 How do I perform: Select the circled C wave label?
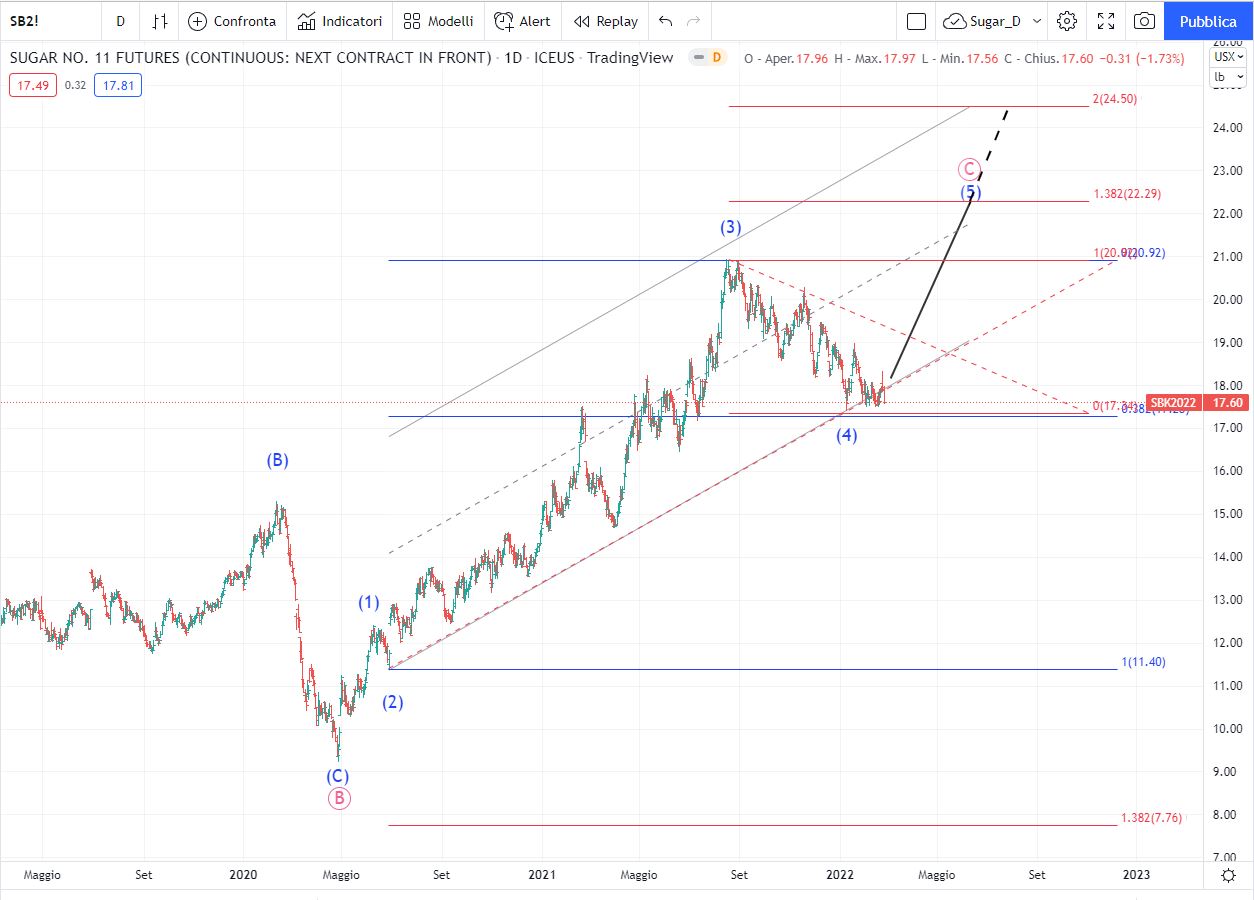pos(968,169)
